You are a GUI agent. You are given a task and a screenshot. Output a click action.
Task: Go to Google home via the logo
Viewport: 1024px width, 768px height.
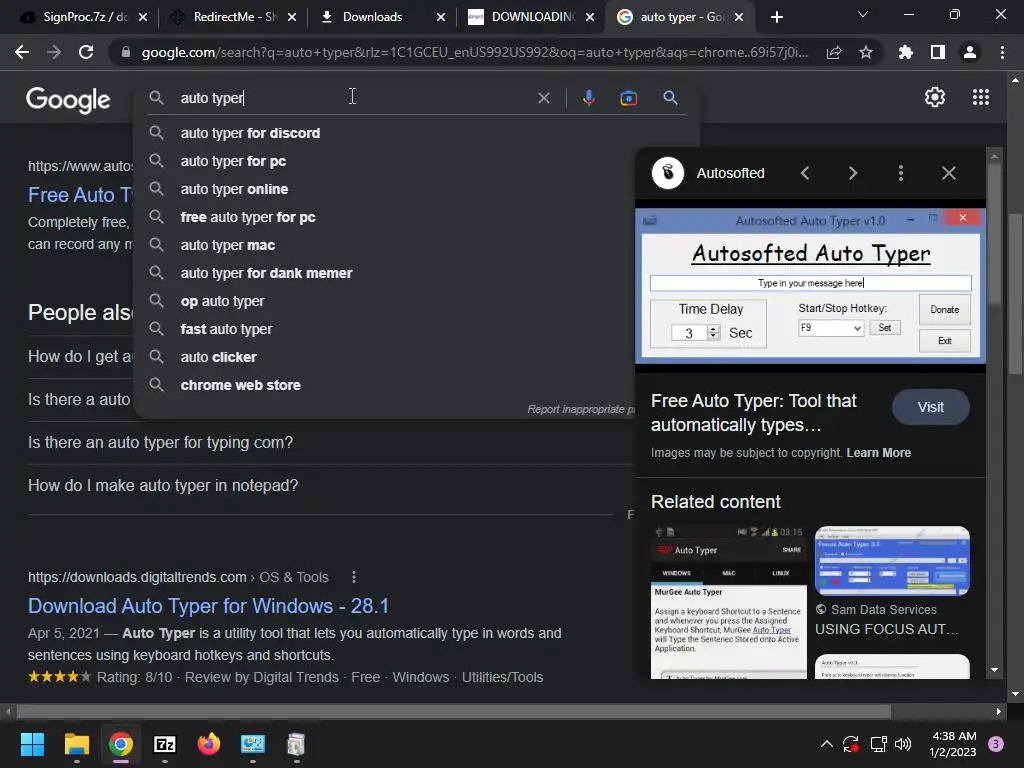(x=68, y=100)
